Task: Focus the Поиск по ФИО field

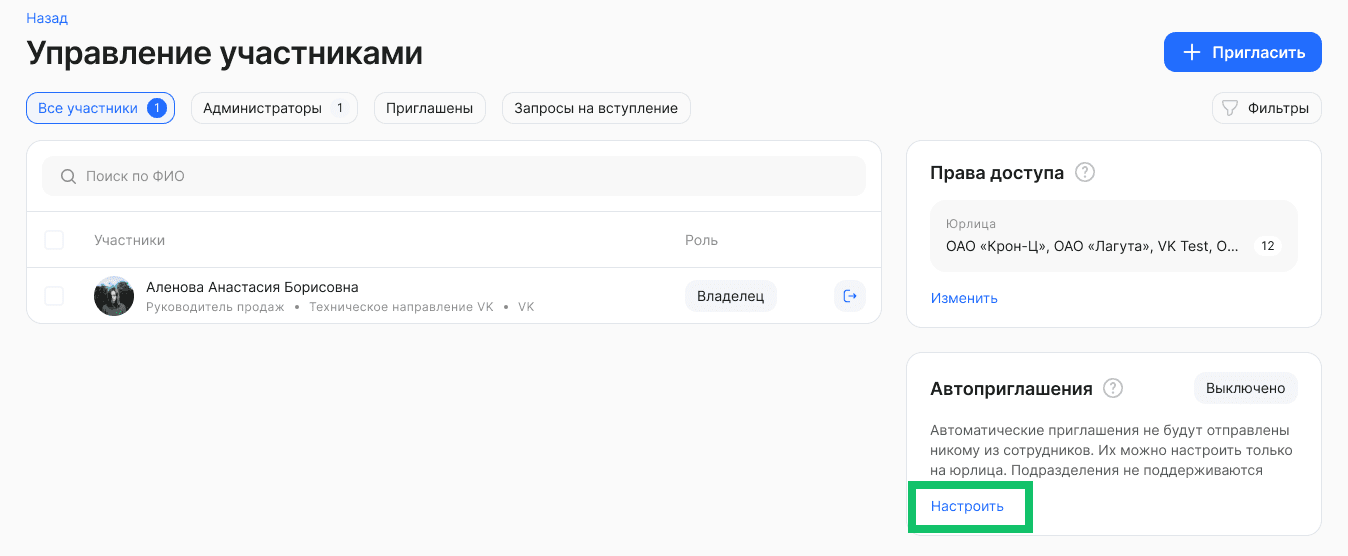Action: 453,176
